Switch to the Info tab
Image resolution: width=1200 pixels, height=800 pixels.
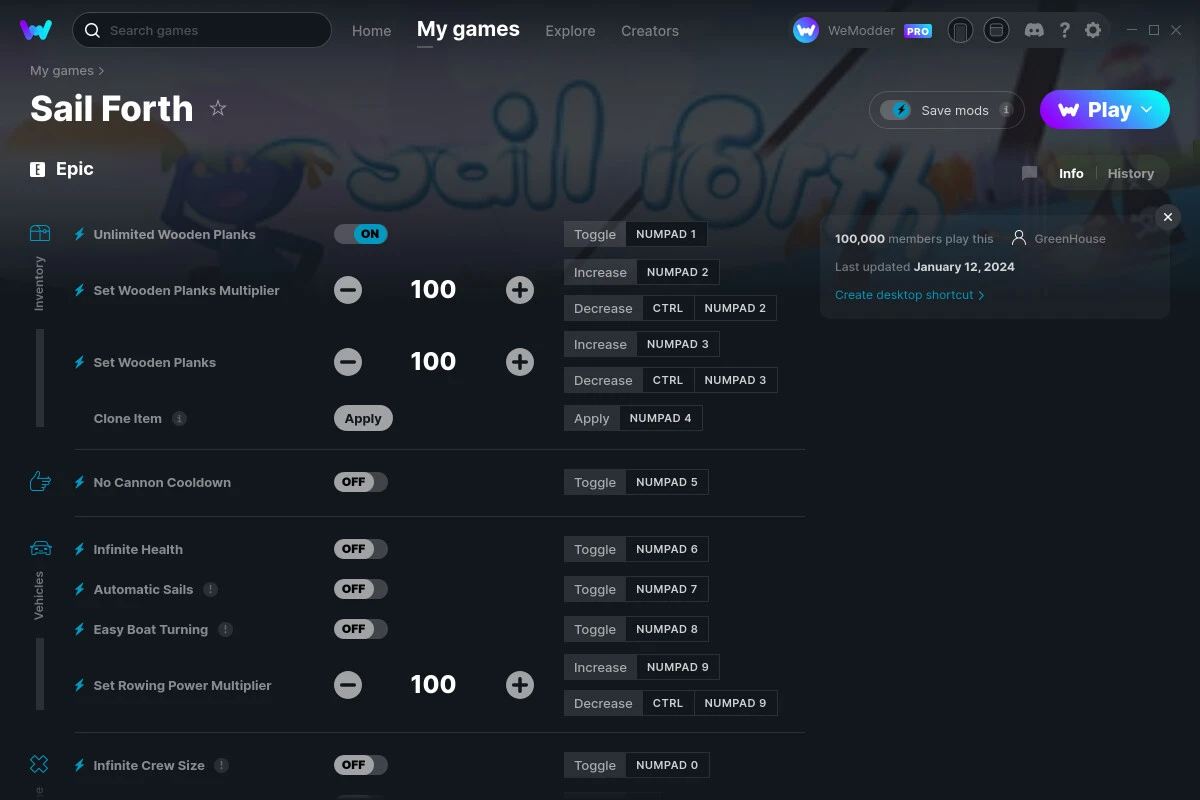click(x=1071, y=173)
